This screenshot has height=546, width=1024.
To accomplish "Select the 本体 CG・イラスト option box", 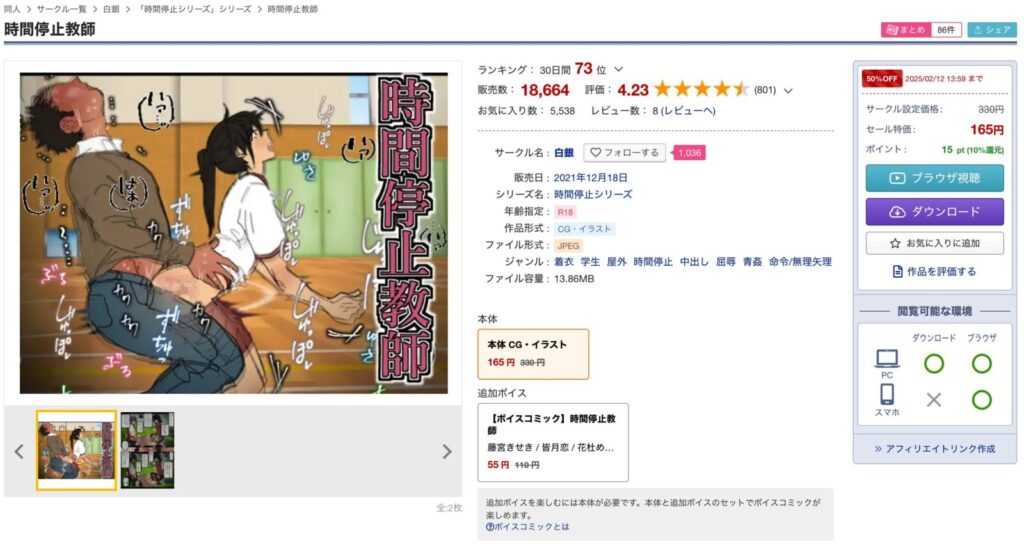I will (x=533, y=354).
